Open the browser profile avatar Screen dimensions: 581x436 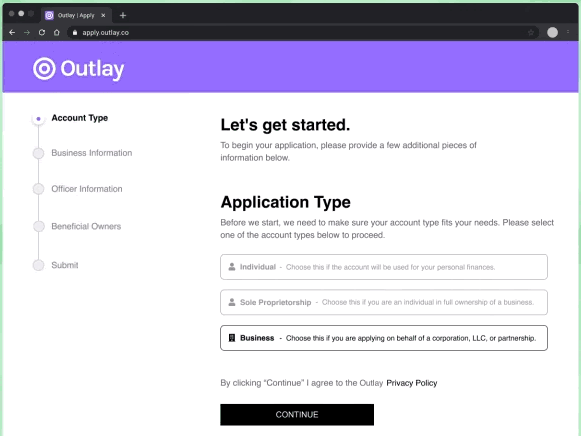point(552,33)
